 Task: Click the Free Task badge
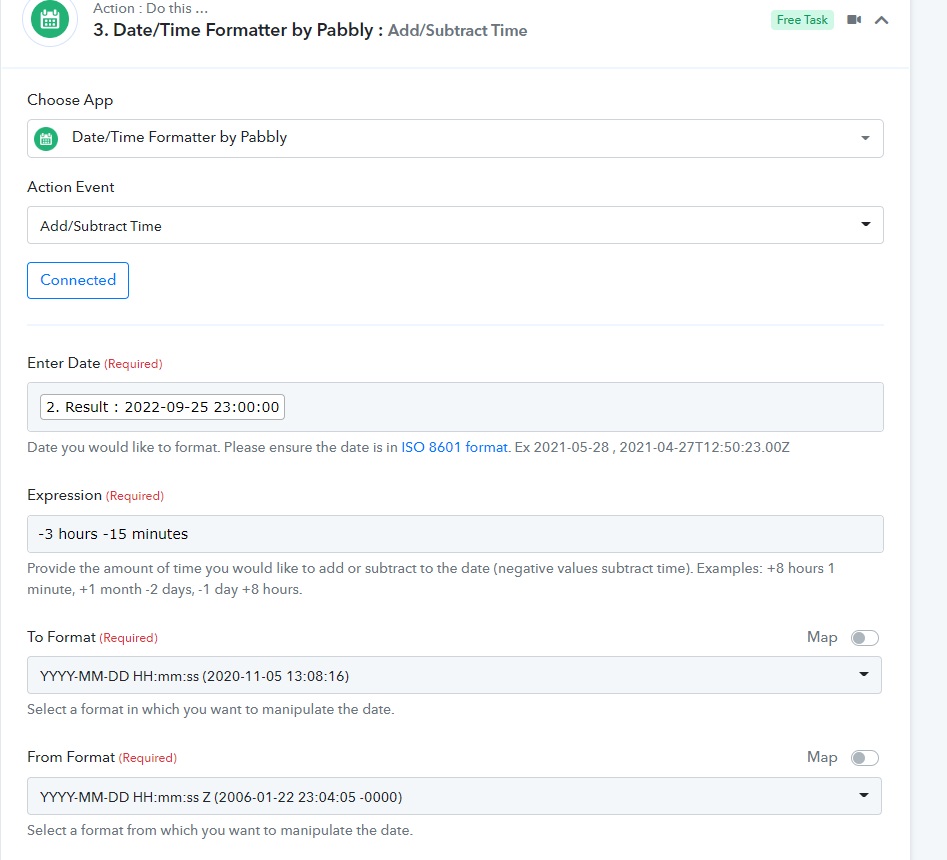[x=802, y=20]
